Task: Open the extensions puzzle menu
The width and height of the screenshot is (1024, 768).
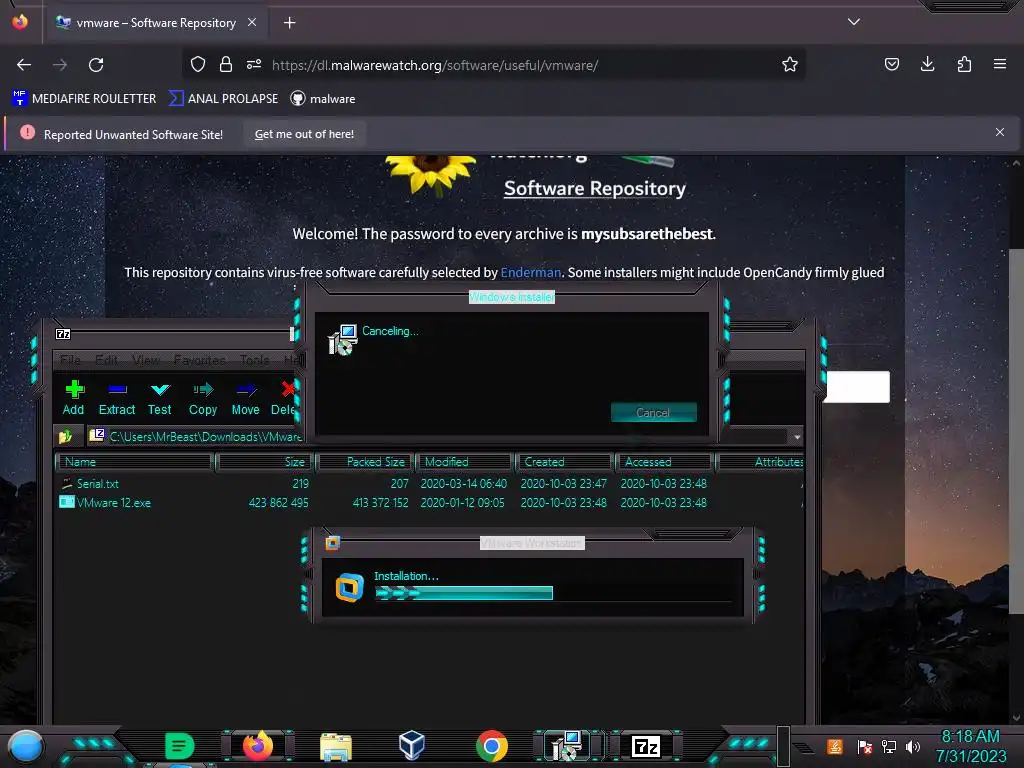Action: click(x=964, y=64)
